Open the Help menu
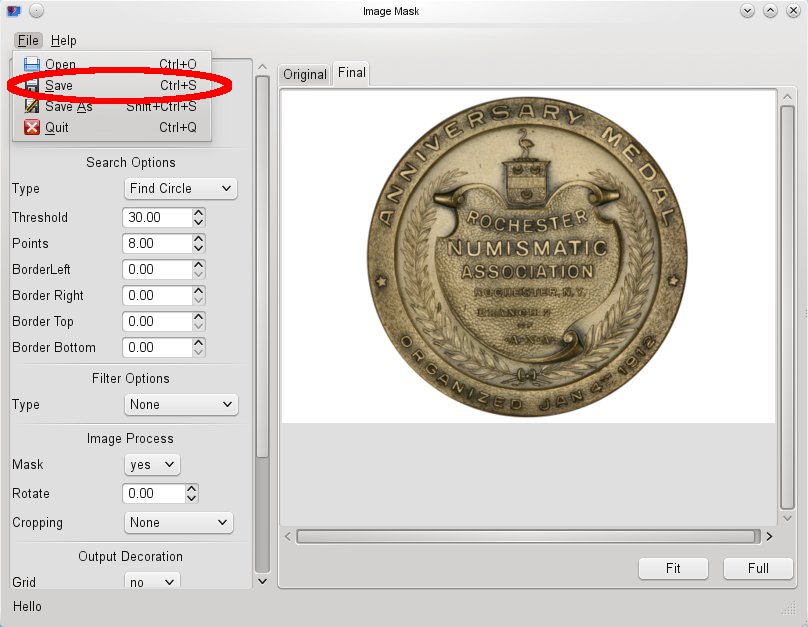The height and width of the screenshot is (627, 808). (x=63, y=40)
